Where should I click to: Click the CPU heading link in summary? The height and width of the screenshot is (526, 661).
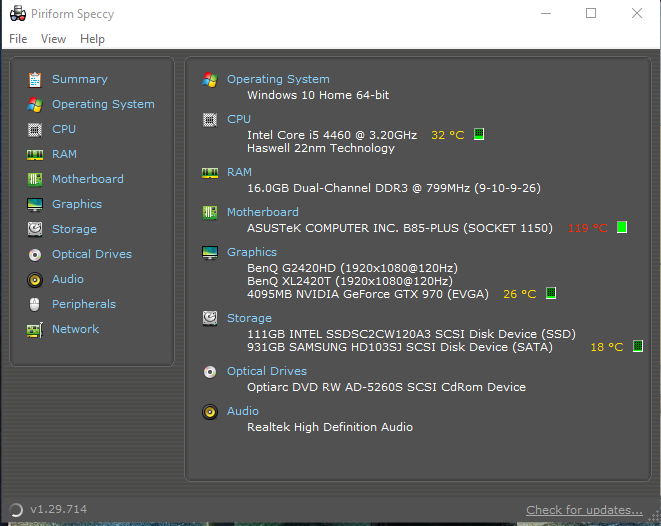coord(239,119)
